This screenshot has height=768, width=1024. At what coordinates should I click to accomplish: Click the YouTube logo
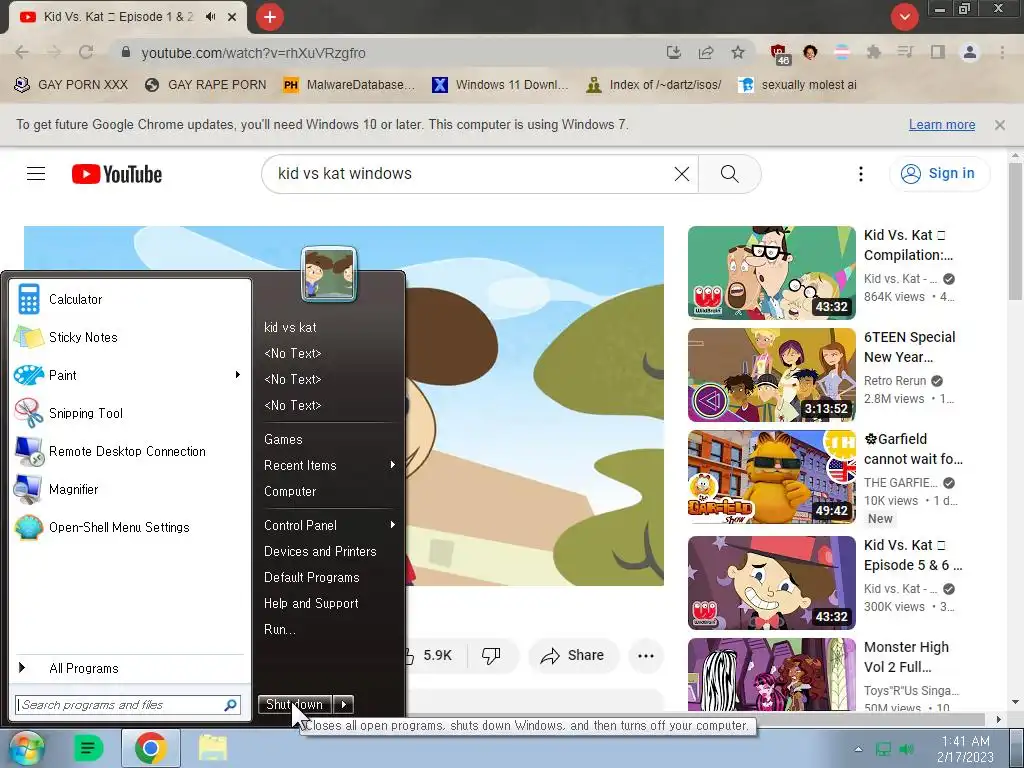(117, 174)
